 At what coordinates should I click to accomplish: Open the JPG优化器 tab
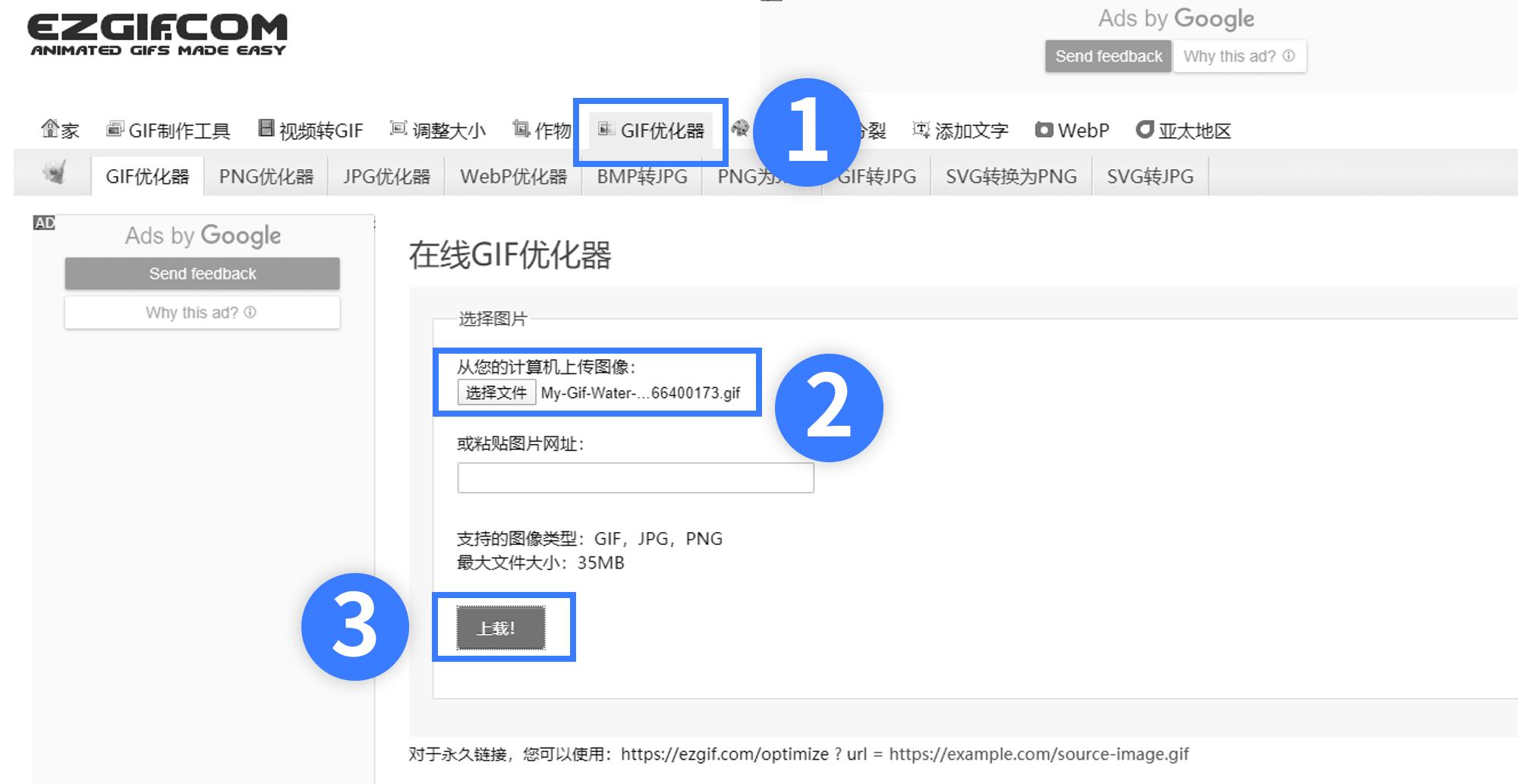coord(387,175)
